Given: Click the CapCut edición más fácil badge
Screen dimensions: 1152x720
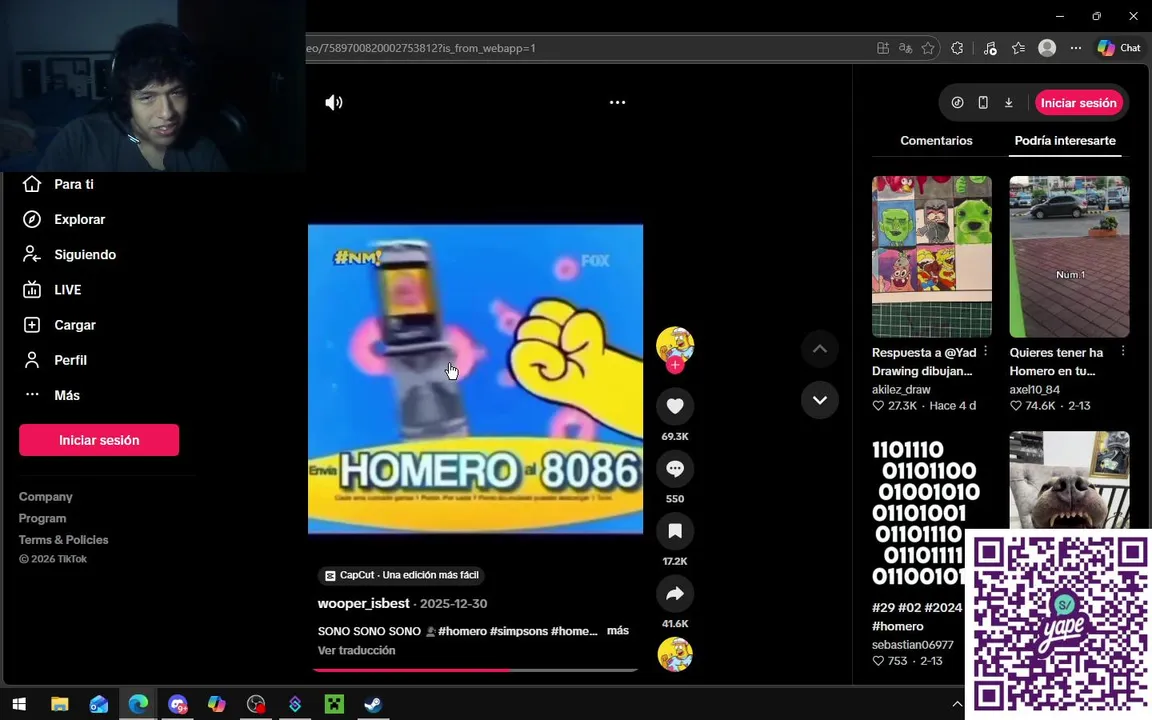Looking at the screenshot, I should [x=401, y=575].
